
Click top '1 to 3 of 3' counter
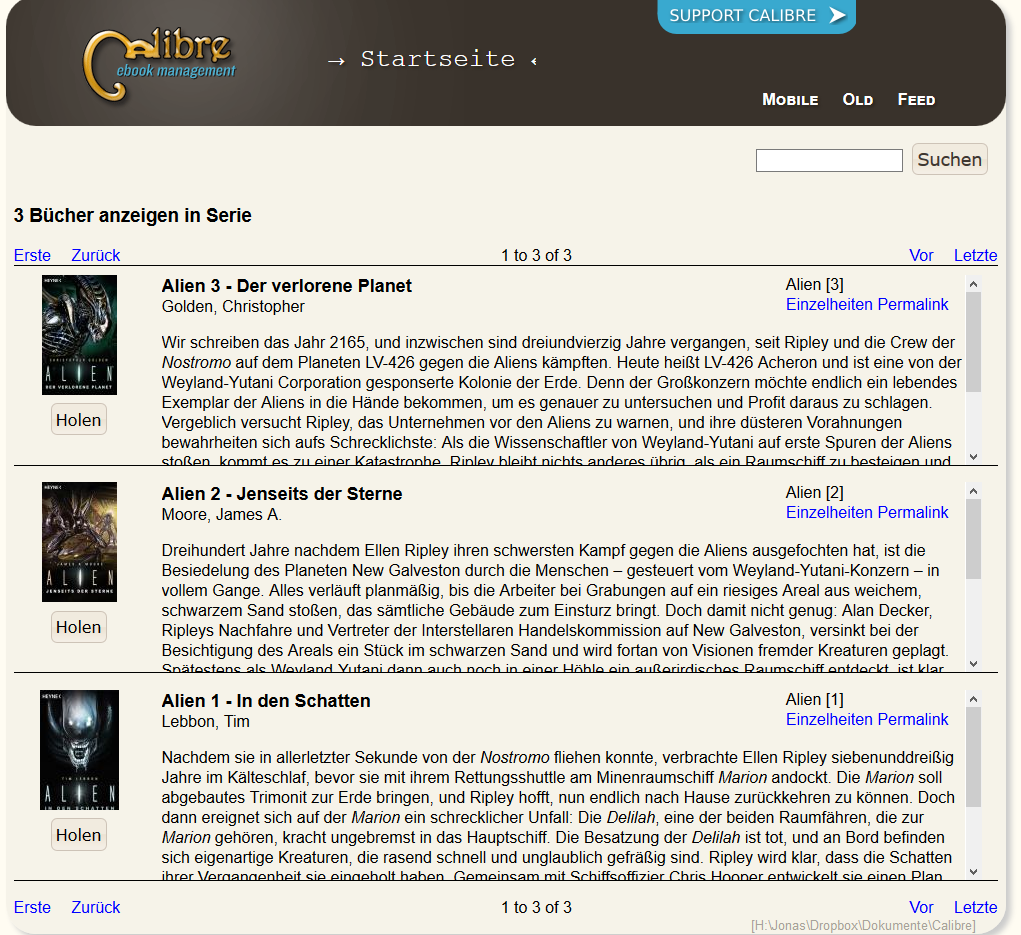pos(537,255)
